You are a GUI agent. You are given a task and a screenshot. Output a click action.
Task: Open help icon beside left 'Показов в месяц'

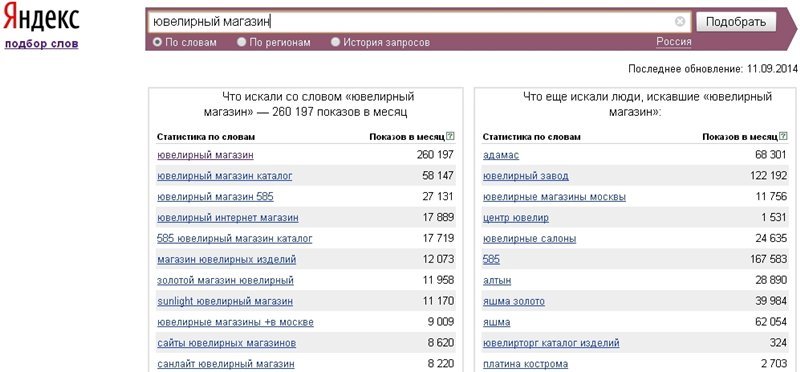(449, 136)
